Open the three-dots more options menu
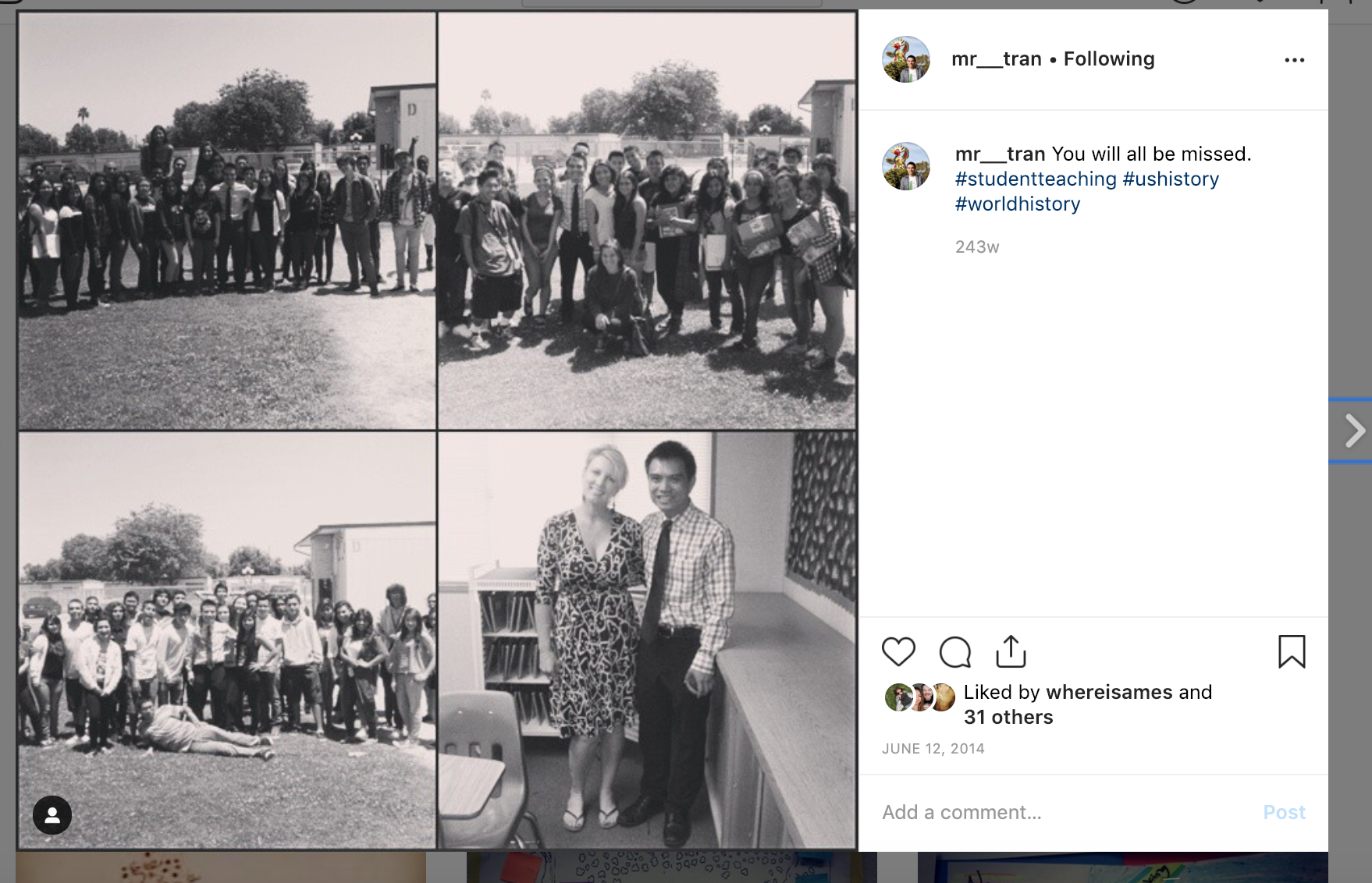This screenshot has height=883, width=1372. click(x=1295, y=60)
